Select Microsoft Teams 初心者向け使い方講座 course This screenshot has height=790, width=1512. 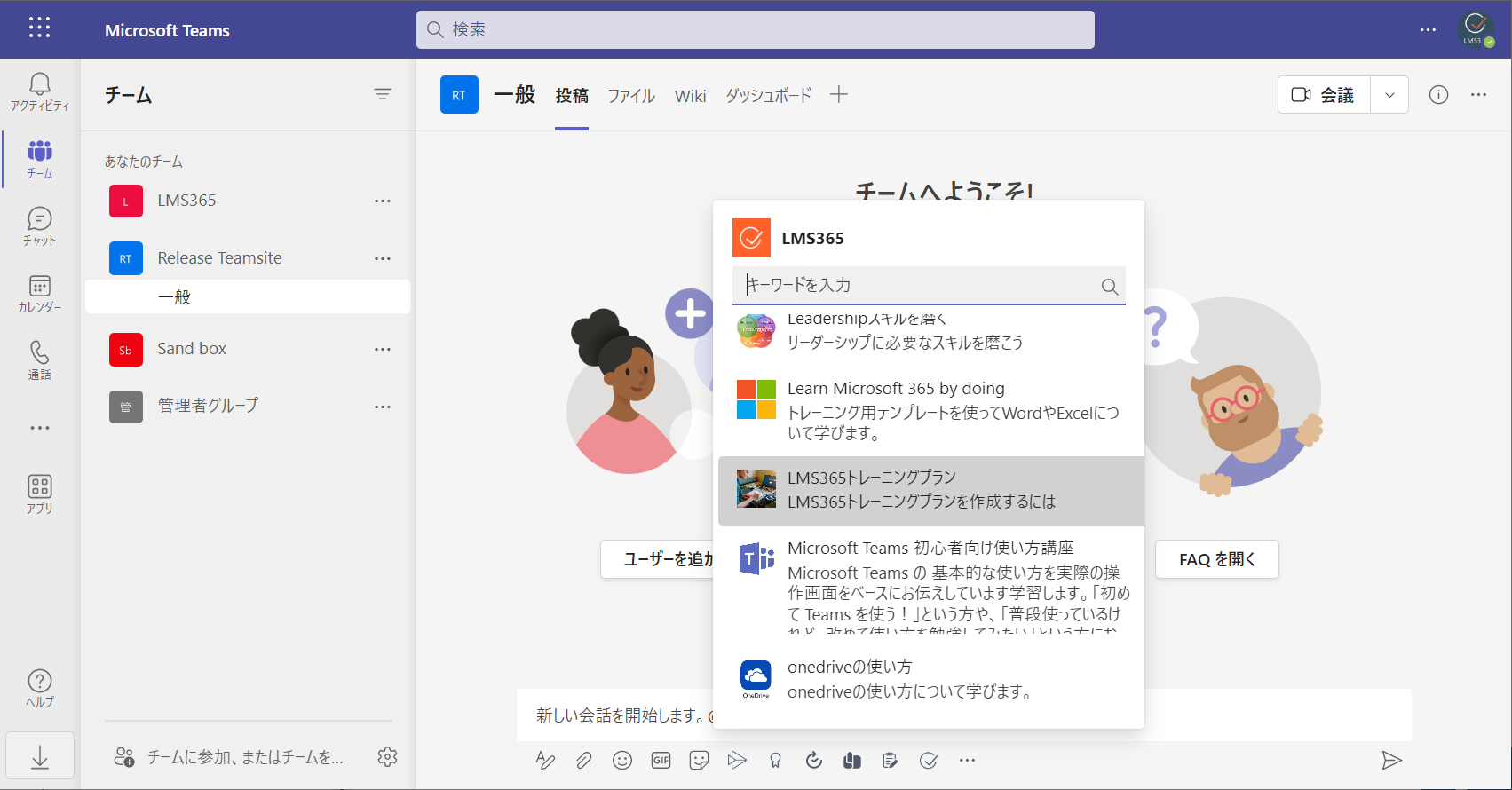(930, 586)
